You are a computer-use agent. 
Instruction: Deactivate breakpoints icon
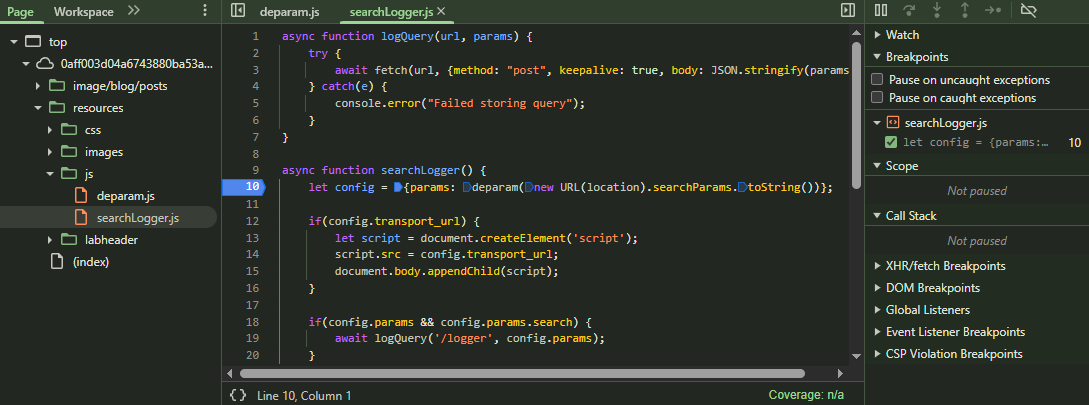point(1029,10)
